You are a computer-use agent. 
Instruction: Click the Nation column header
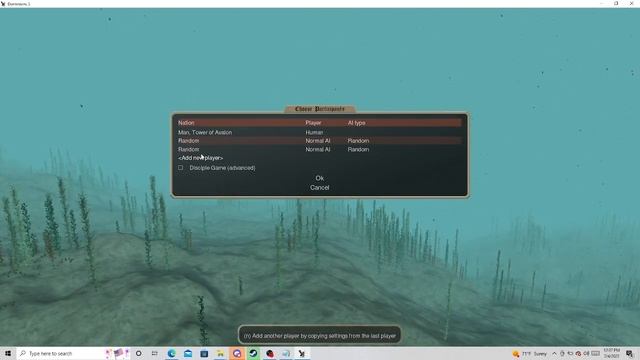point(186,123)
